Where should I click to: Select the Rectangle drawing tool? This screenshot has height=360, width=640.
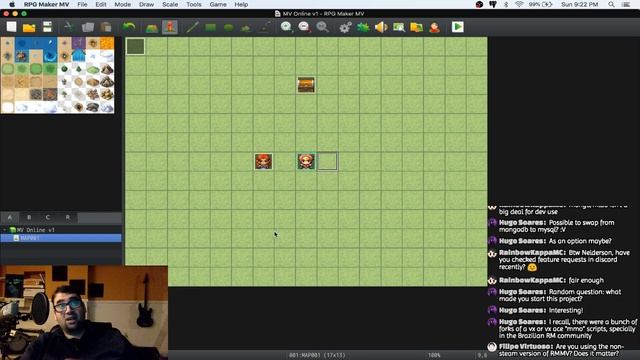tap(211, 27)
